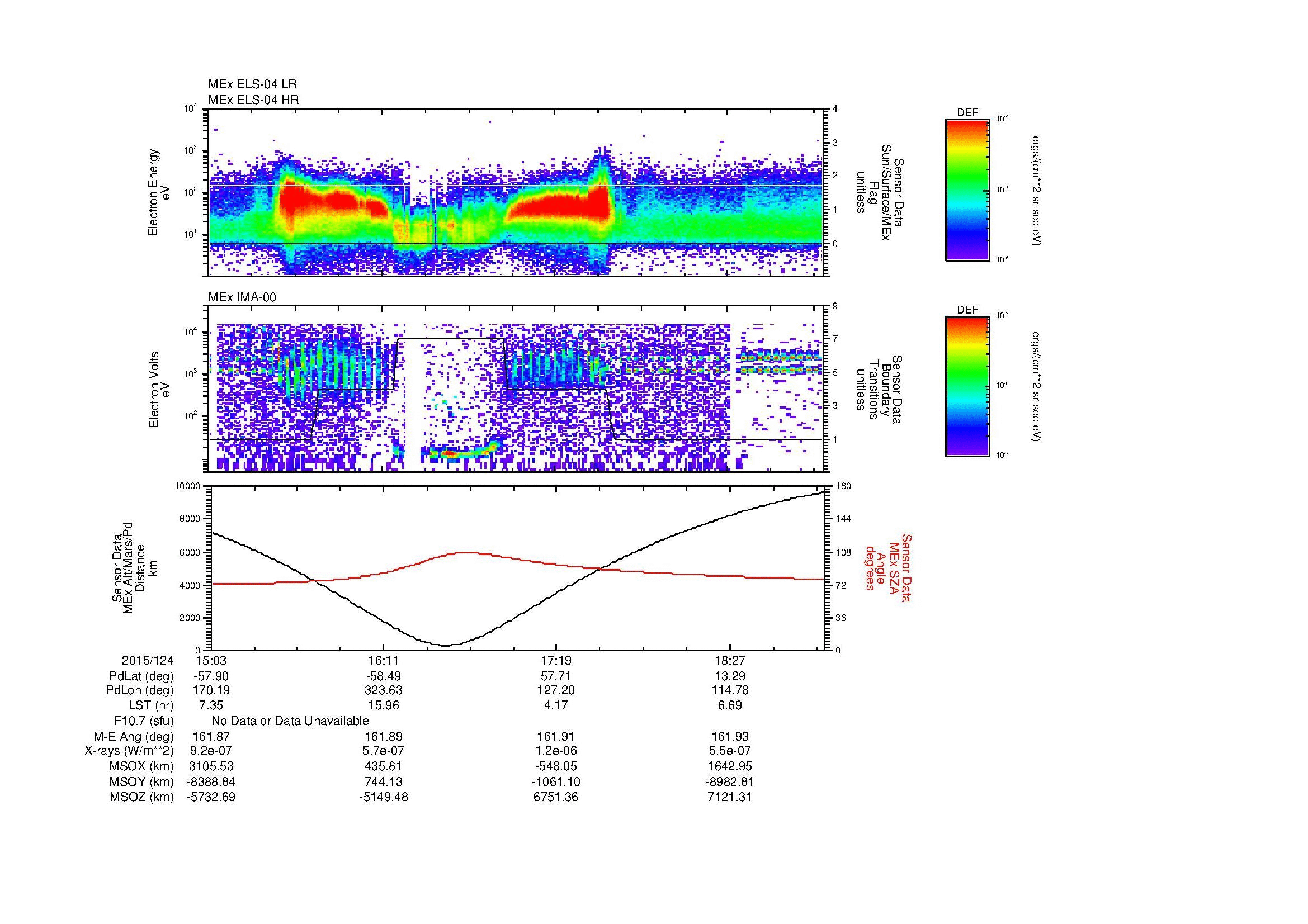This screenshot has width=1308, height=924.
Task: Click the 'M-E Ang (deg)' row label
Action: 134,737
